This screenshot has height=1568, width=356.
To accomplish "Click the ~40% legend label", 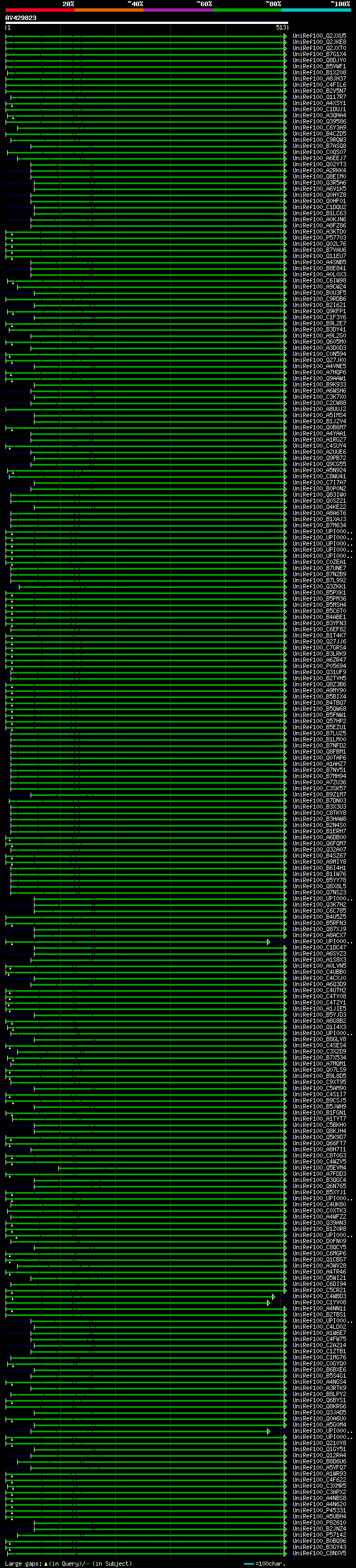I will [135, 4].
